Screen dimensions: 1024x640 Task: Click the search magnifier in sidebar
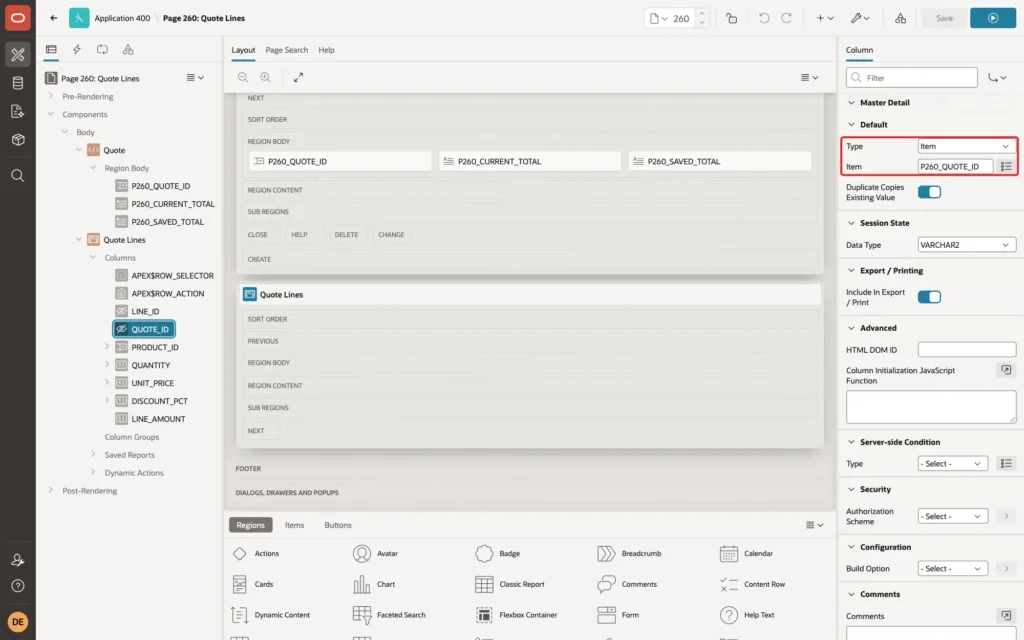[18, 176]
